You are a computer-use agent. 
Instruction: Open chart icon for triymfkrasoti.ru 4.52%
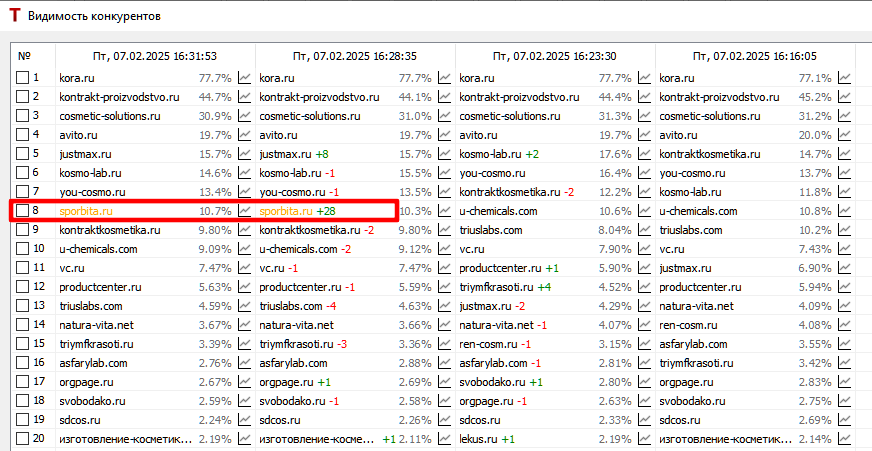point(645,287)
